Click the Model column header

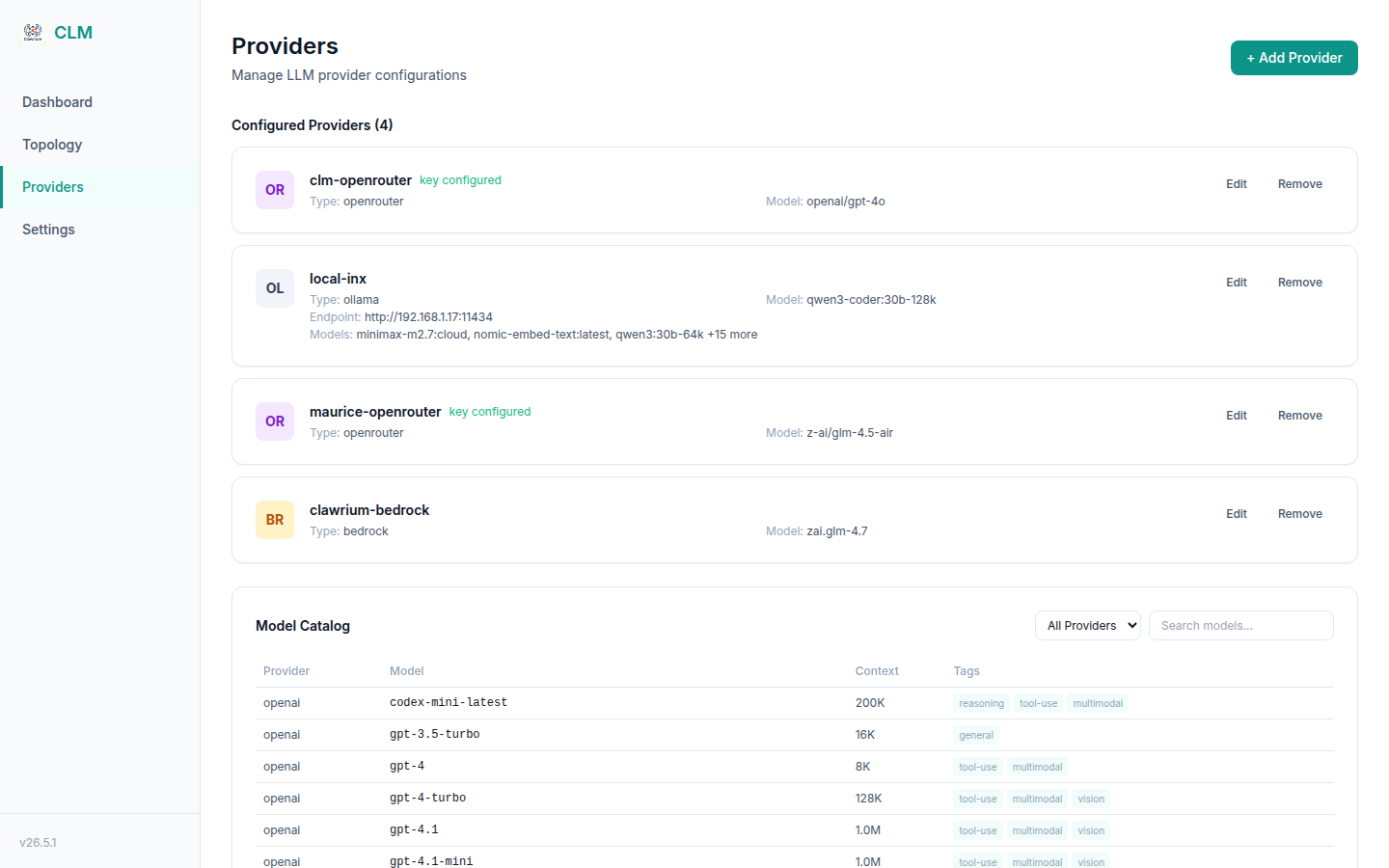[x=407, y=671]
